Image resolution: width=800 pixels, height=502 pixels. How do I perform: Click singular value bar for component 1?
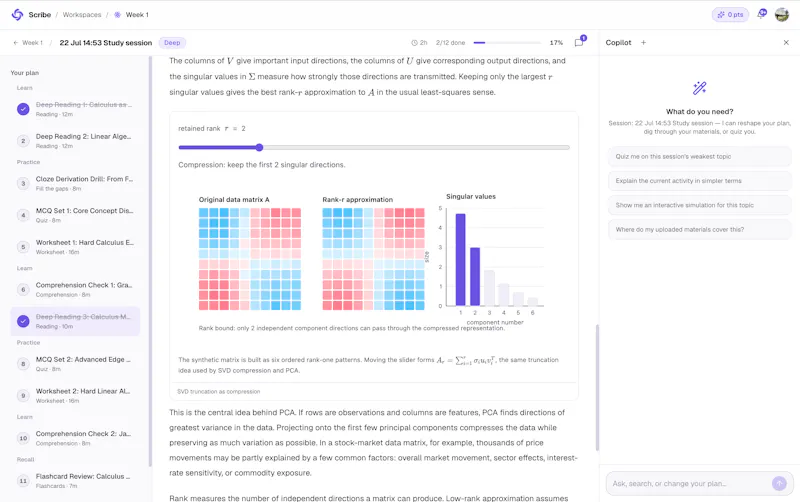tap(460, 260)
